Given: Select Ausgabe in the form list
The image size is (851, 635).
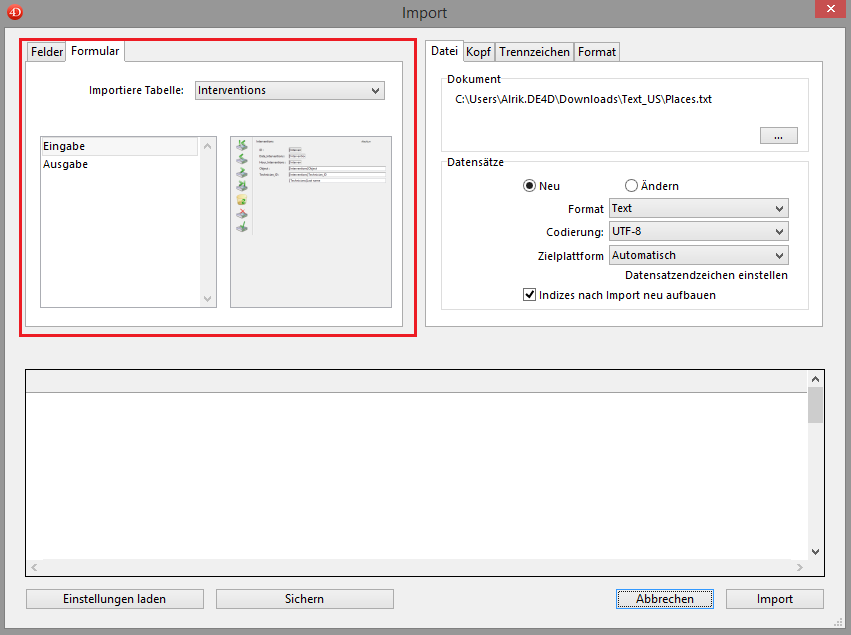Looking at the screenshot, I should click(x=66, y=164).
